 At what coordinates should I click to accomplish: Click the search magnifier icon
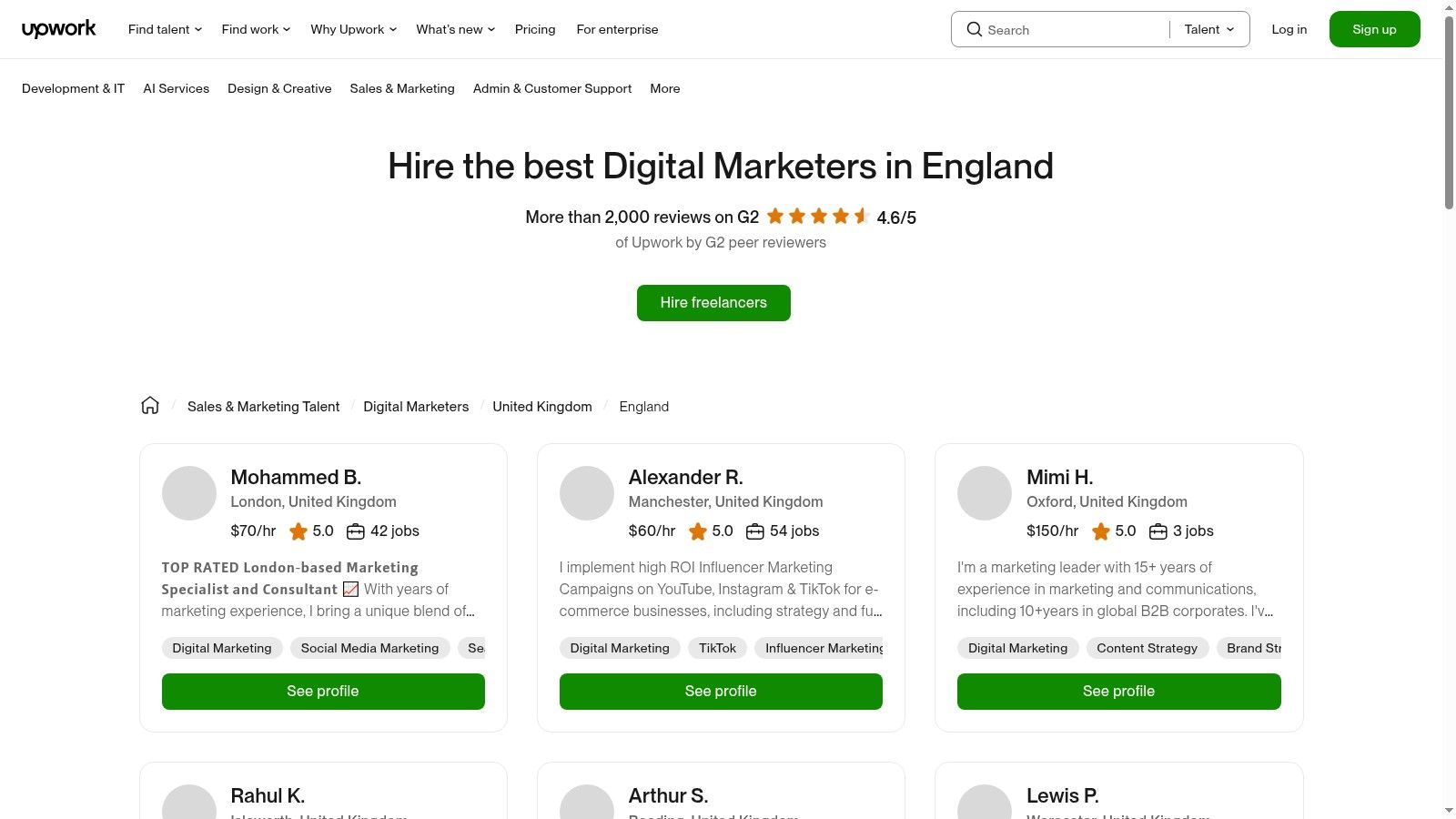tap(974, 29)
